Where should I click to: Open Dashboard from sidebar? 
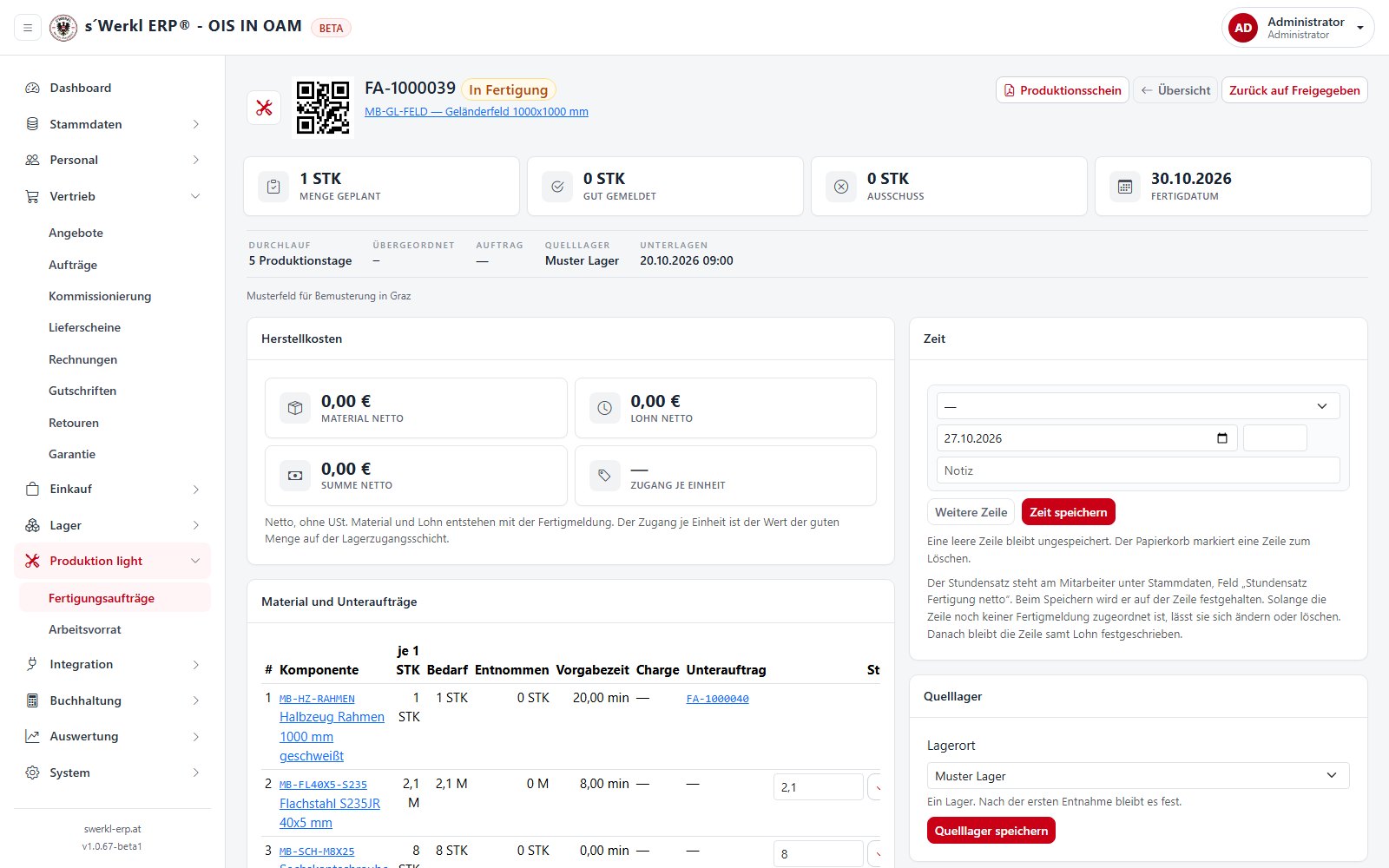113,88
